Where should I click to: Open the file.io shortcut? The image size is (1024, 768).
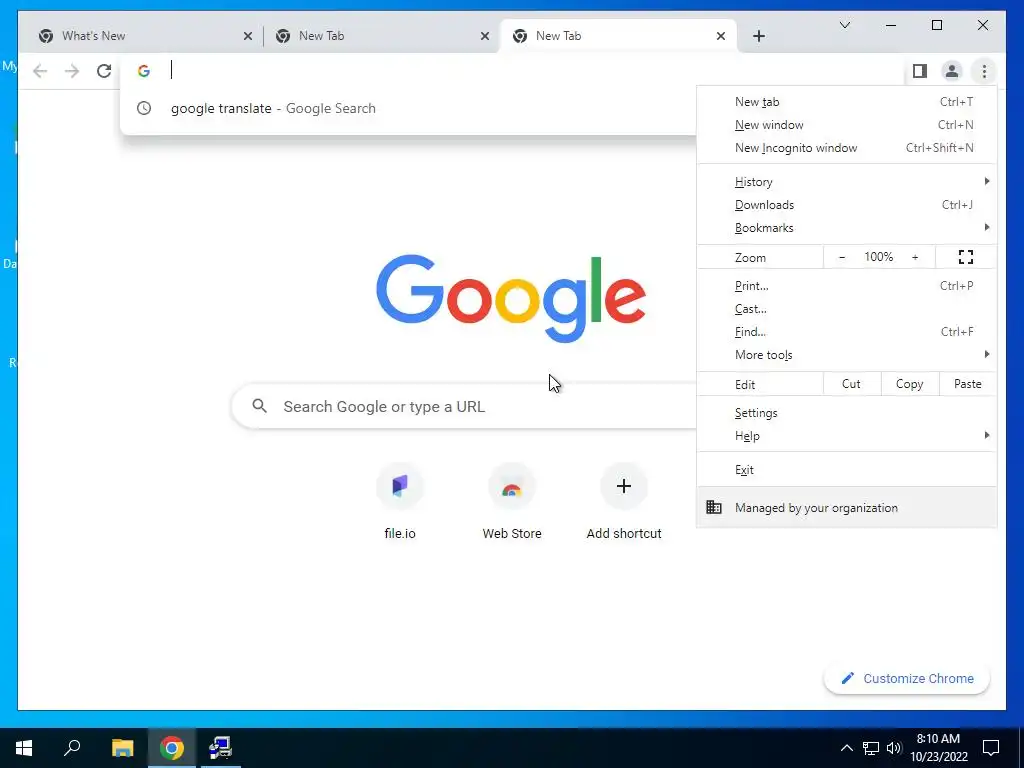pyautogui.click(x=400, y=502)
